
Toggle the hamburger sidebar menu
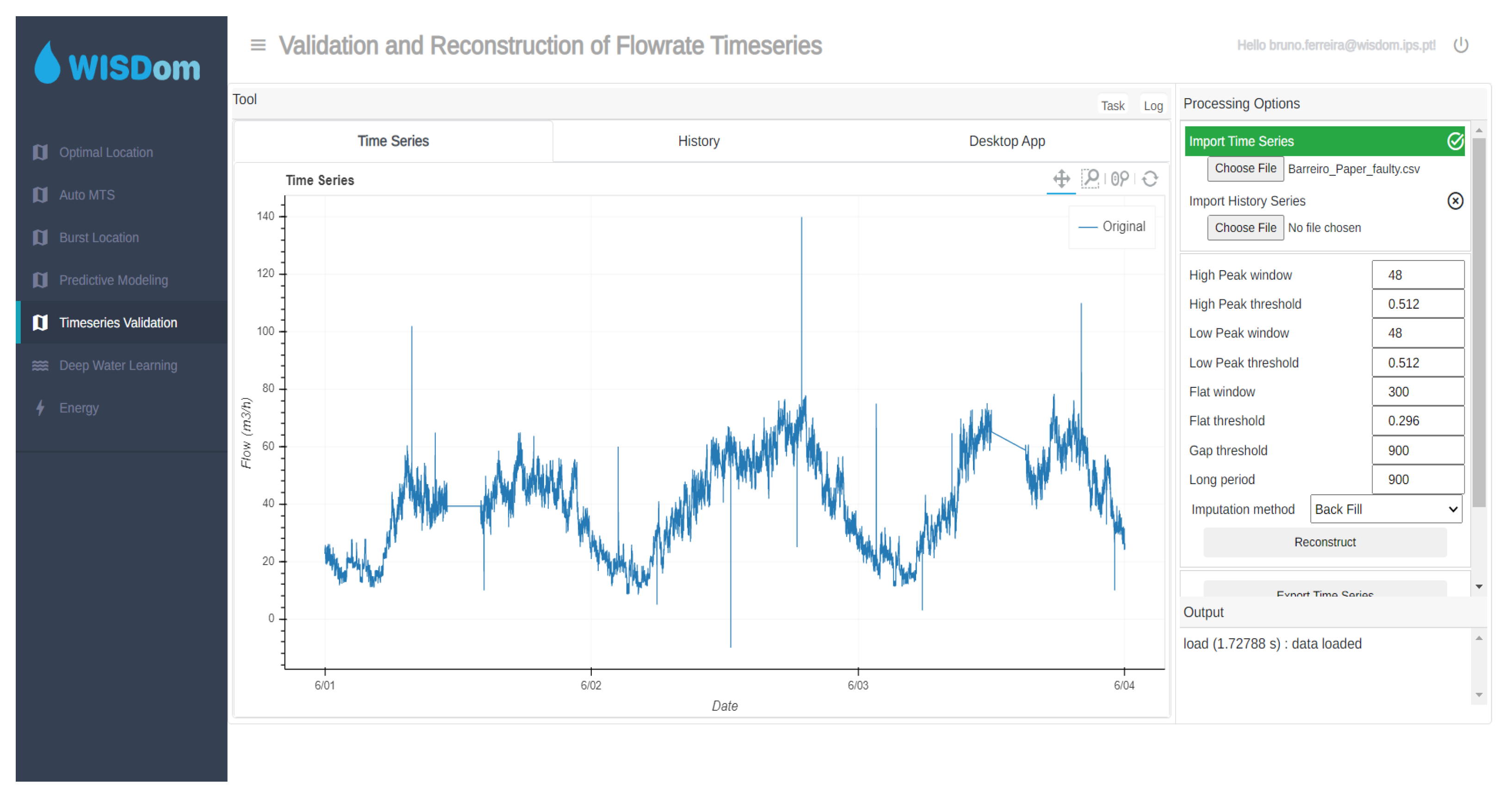[258, 45]
